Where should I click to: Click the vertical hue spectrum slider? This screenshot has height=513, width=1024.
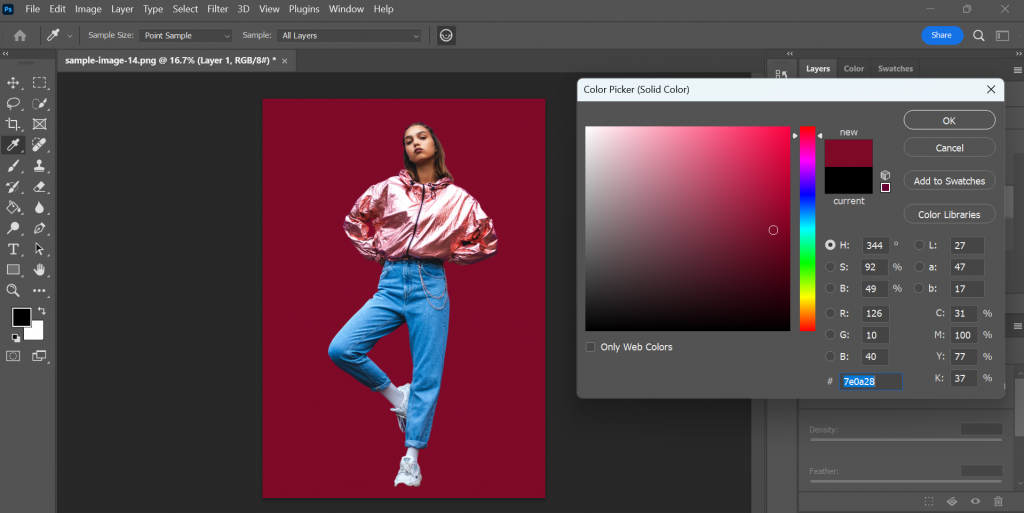point(807,228)
